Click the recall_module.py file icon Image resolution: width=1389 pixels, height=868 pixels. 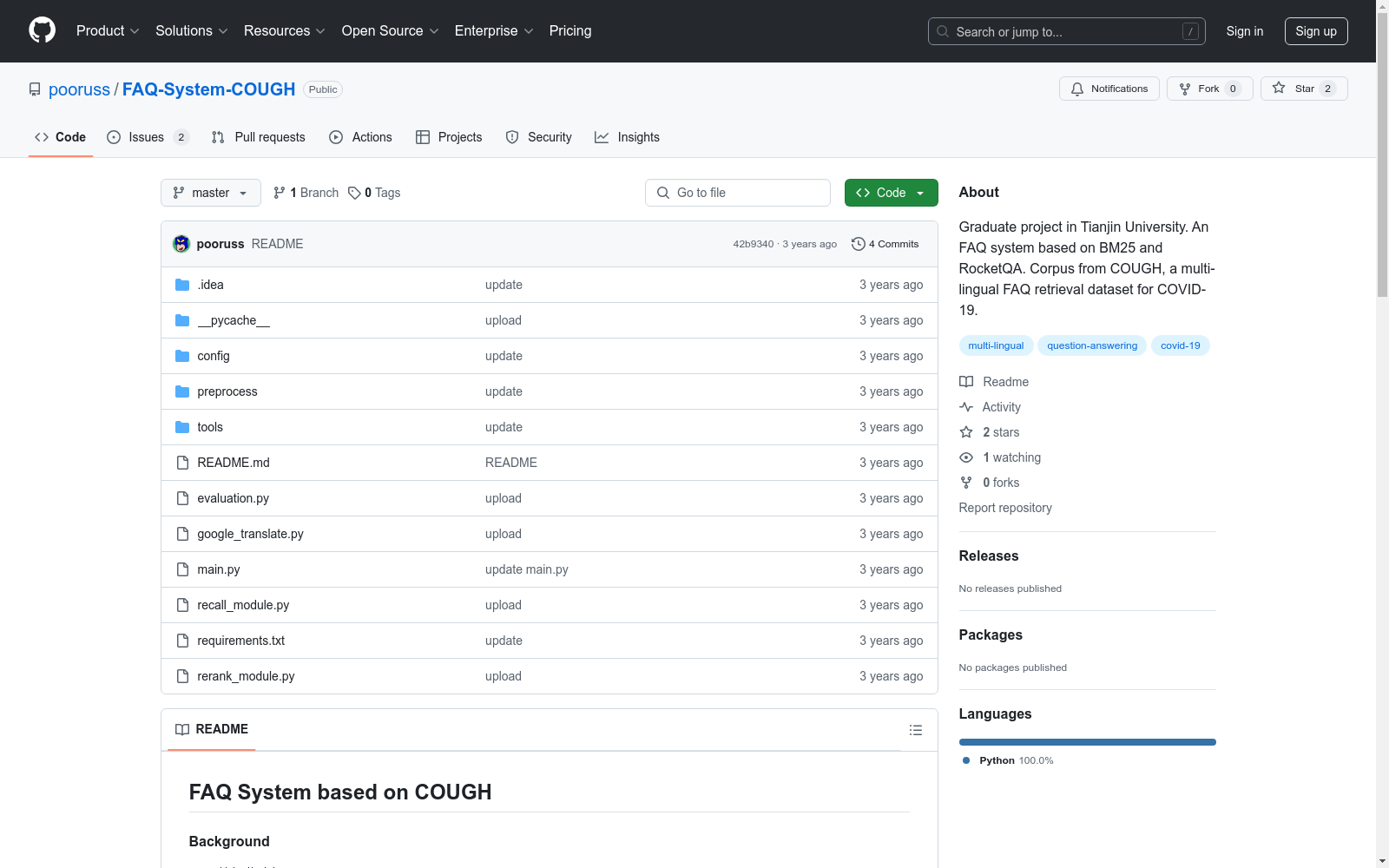point(182,605)
